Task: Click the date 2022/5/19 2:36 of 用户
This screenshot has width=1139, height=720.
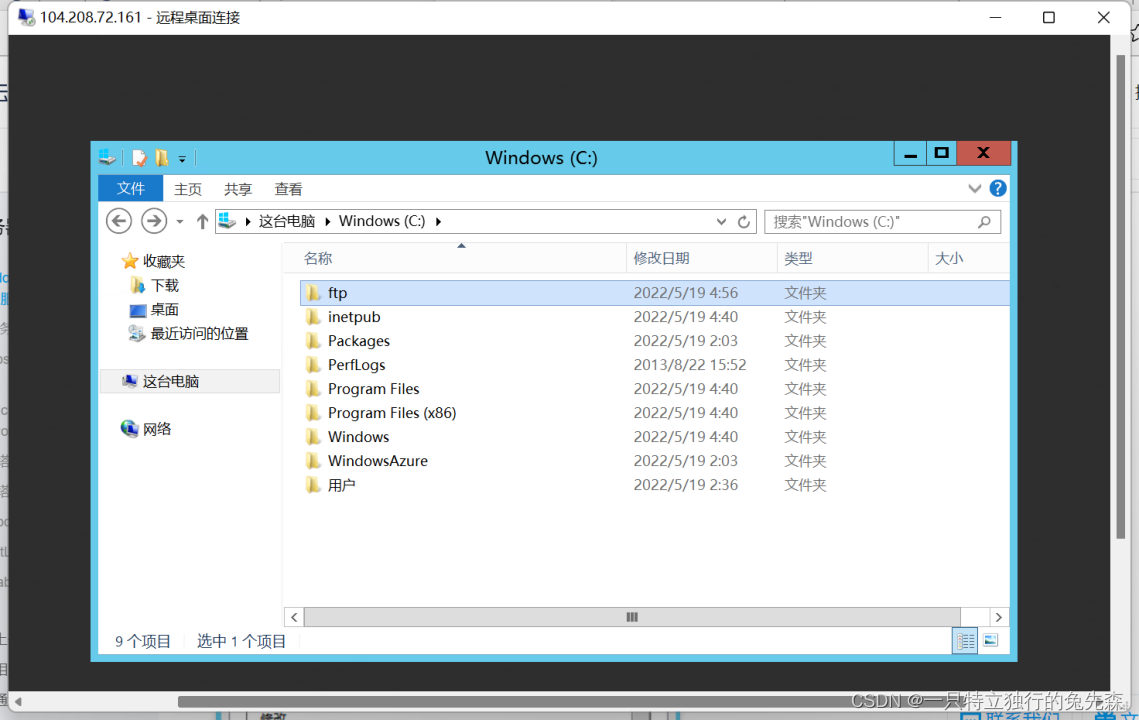Action: (686, 485)
